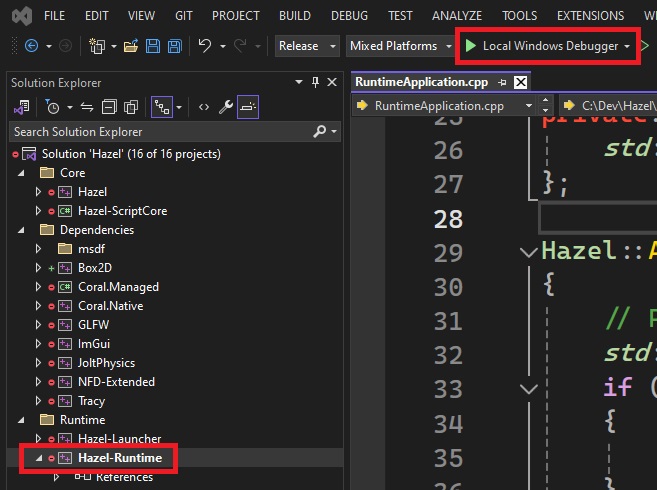Start Local Windows Debugger
This screenshot has height=490, width=657.
tap(542, 46)
